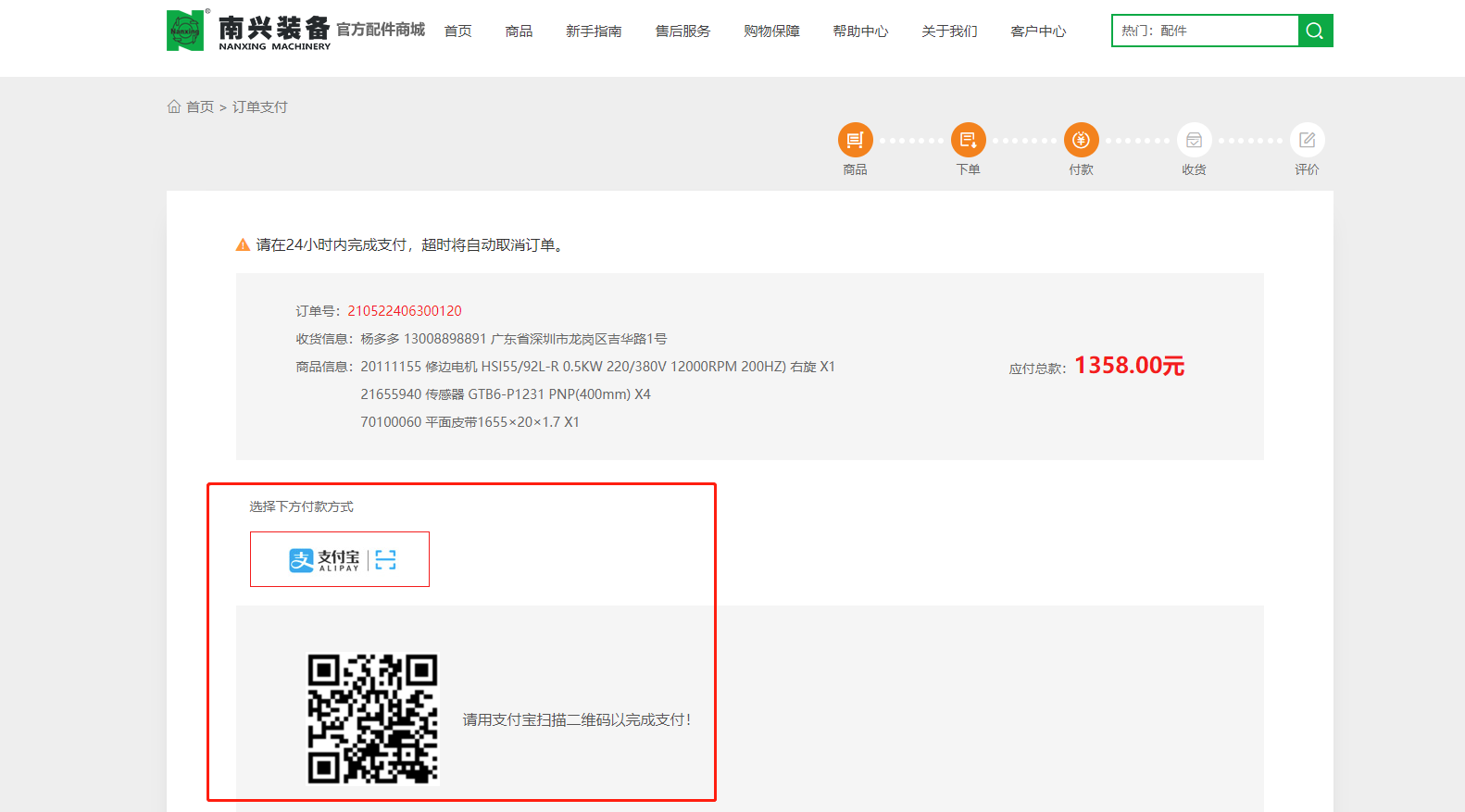This screenshot has height=812, width=1465.
Task: Click the 收货信息 address line
Action: (482, 339)
